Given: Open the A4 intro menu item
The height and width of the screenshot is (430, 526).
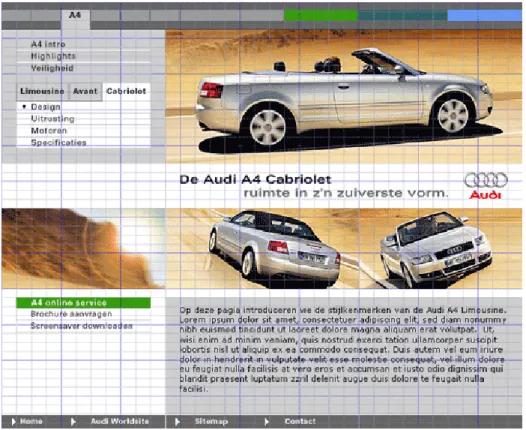Looking at the screenshot, I should (48, 44).
